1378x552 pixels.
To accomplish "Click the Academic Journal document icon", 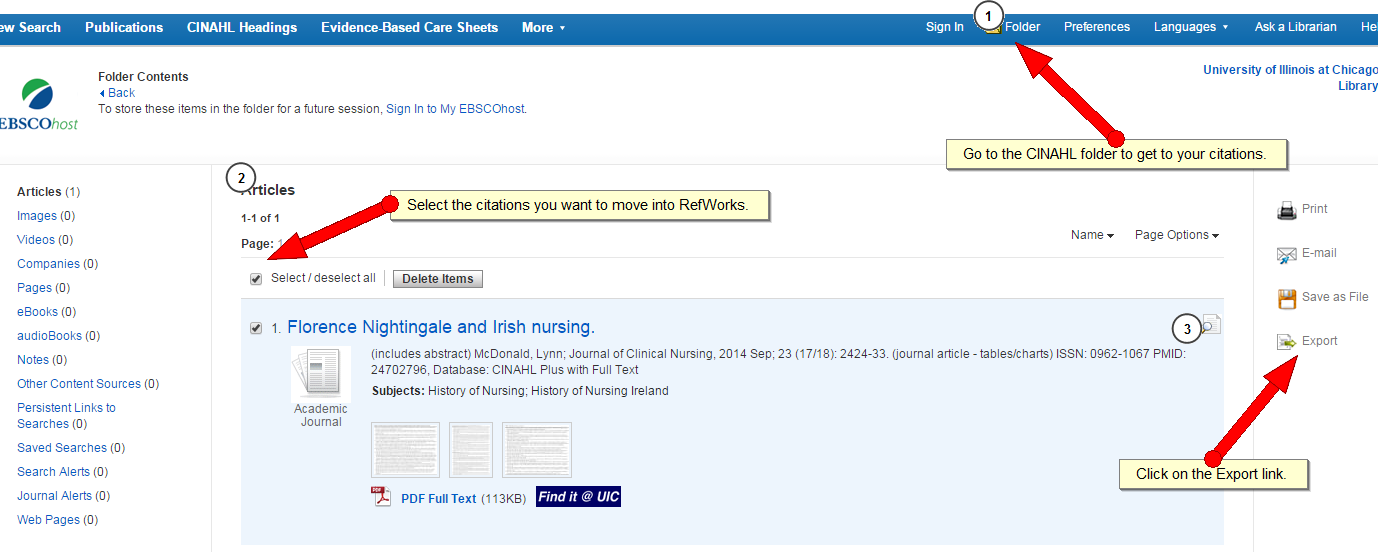I will 321,374.
